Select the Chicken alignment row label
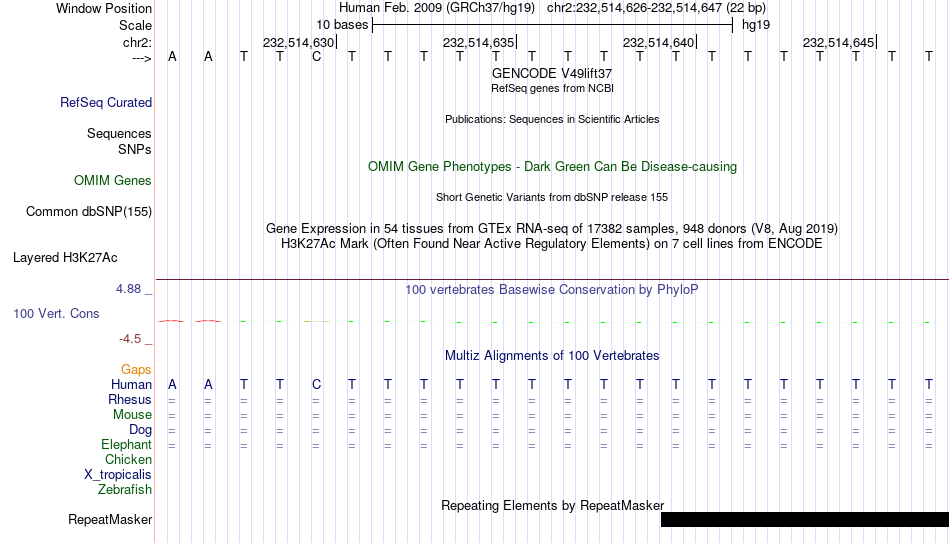Image resolution: width=950 pixels, height=543 pixels. [x=128, y=459]
